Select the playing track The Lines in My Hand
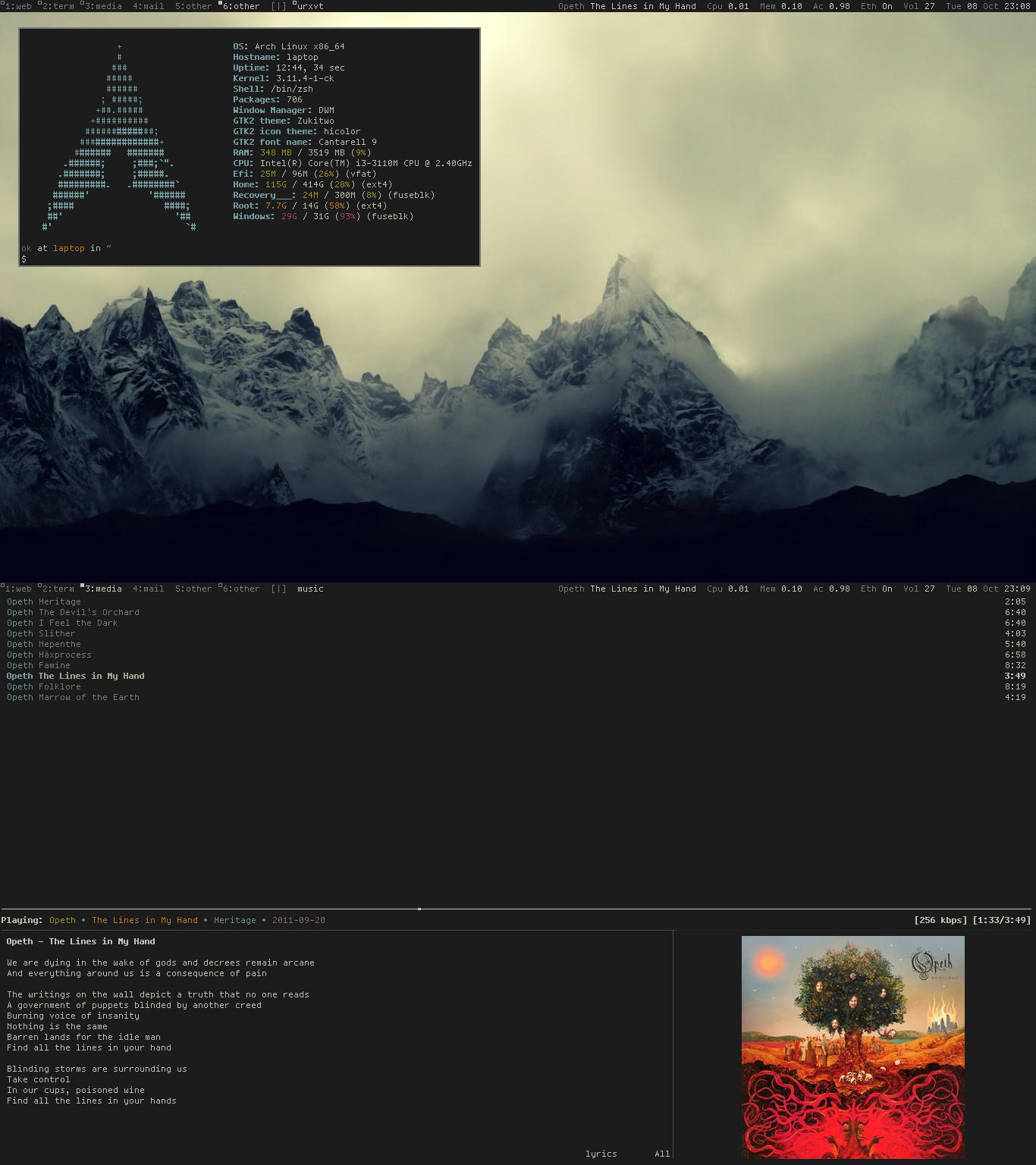 point(516,676)
